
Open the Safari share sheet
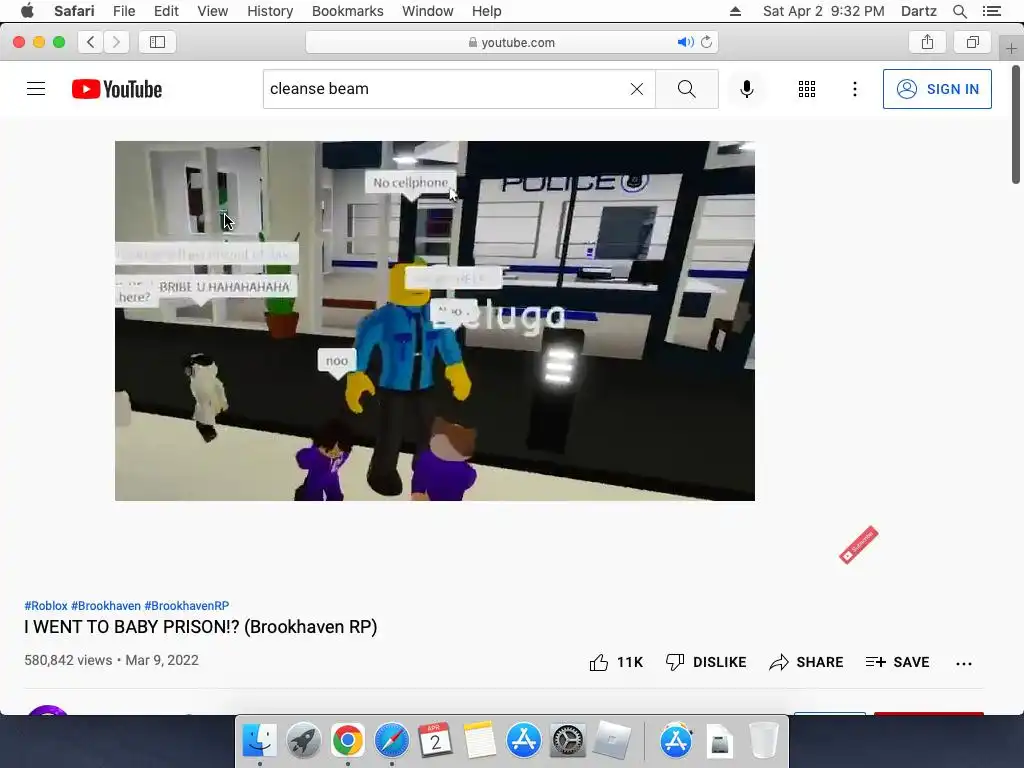[927, 42]
